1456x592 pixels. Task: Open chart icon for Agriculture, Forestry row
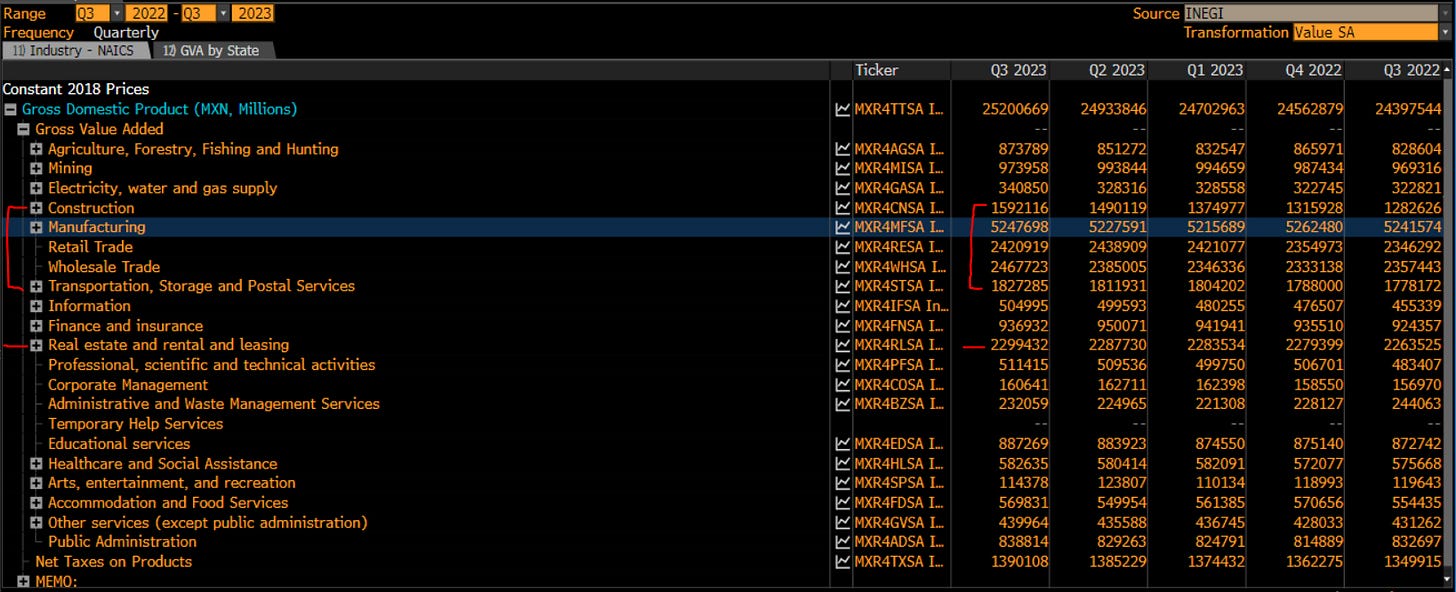pos(842,149)
